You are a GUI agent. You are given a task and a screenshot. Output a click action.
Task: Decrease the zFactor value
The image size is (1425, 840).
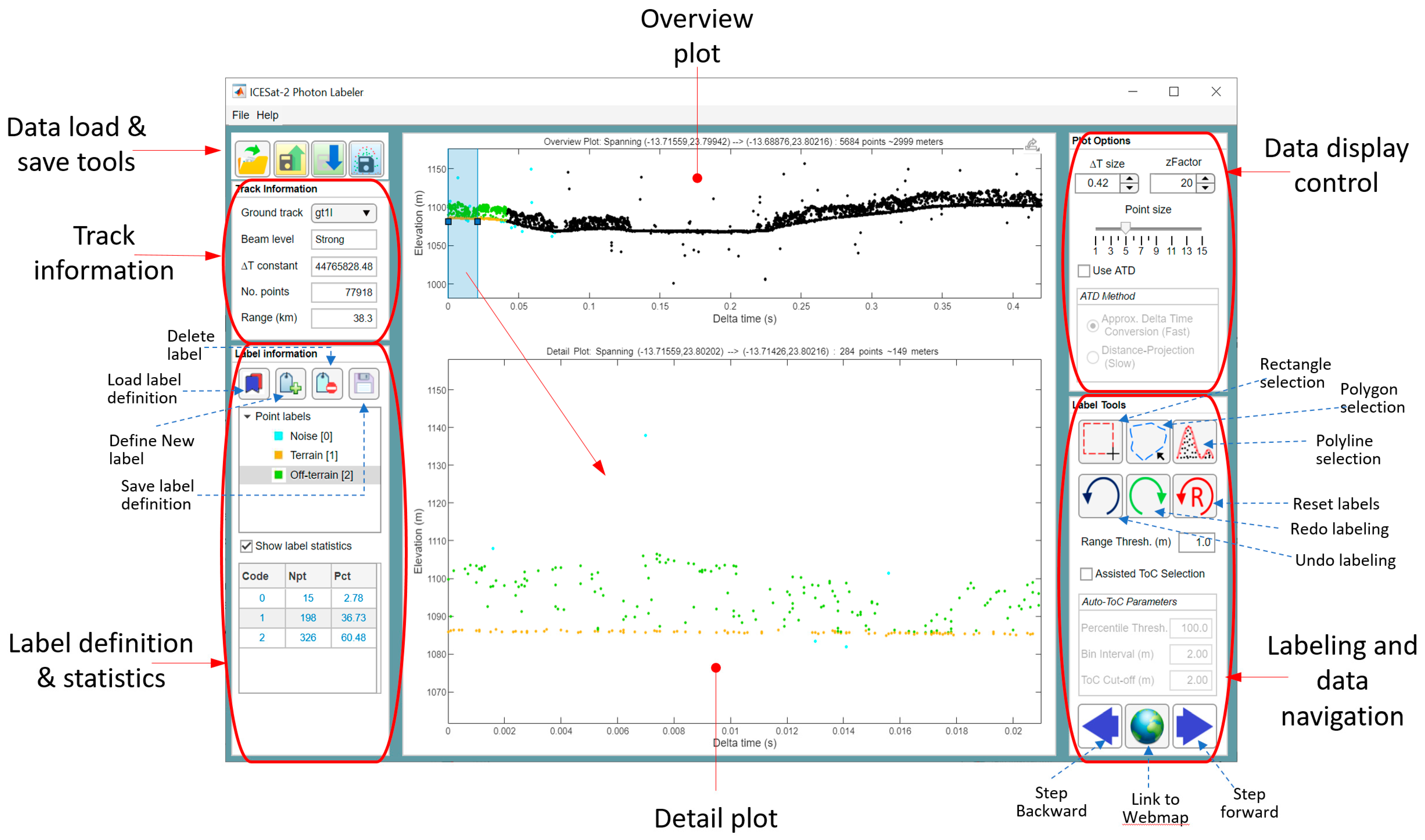pos(1205,188)
